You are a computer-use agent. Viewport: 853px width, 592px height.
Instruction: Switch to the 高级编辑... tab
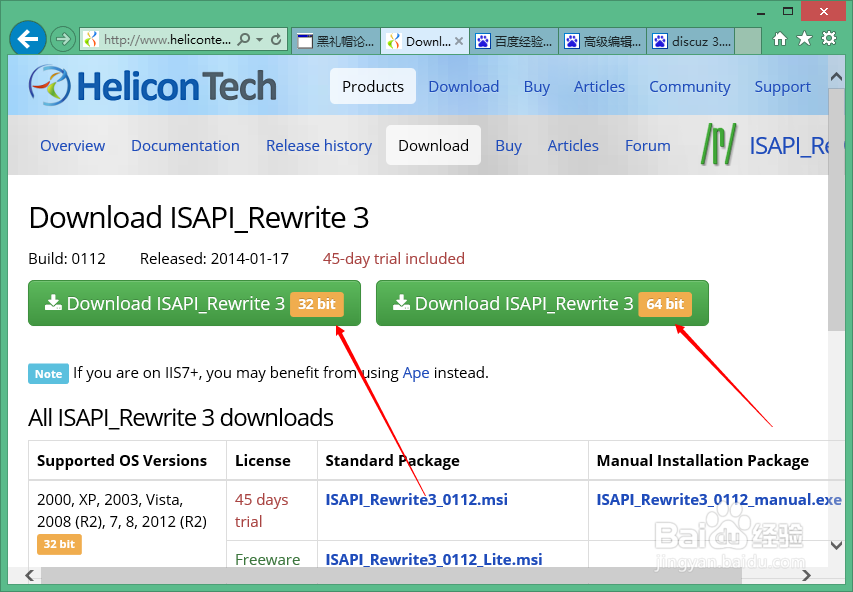tap(603, 41)
